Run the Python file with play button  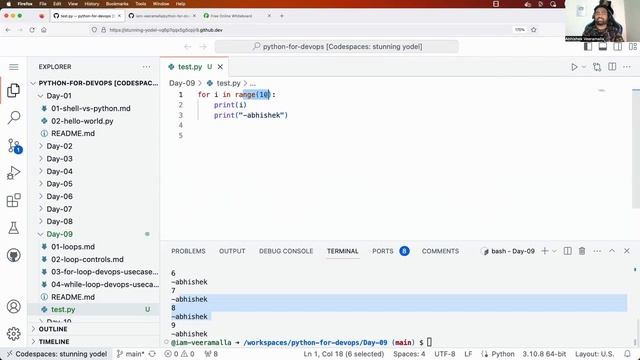tap(574, 67)
